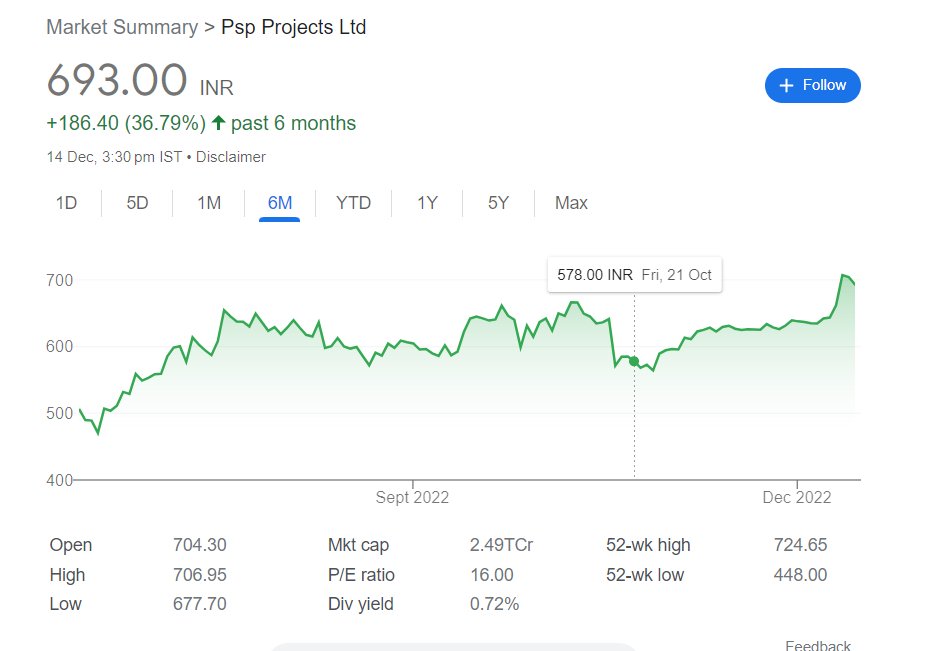Image resolution: width=925 pixels, height=651 pixels.
Task: Click the green up-arrow next to 36.79%
Action: [x=218, y=123]
